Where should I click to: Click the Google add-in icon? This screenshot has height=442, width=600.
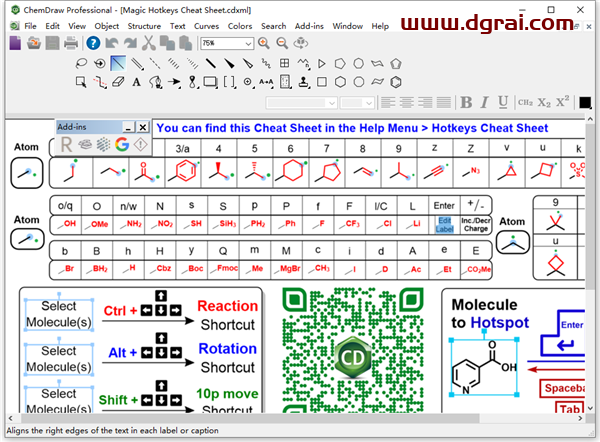click(x=122, y=144)
